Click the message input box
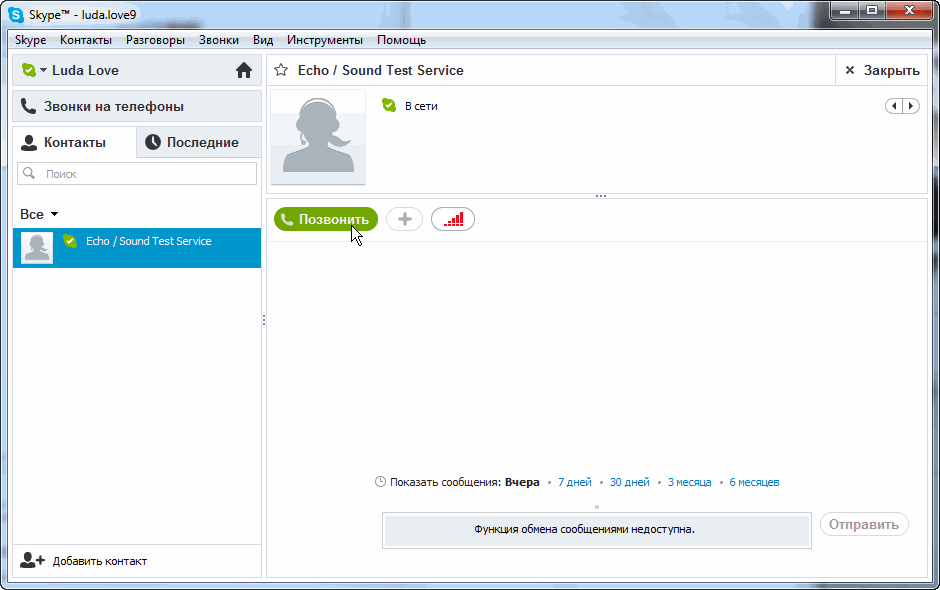Screen dimensions: 940x590 tap(597, 530)
